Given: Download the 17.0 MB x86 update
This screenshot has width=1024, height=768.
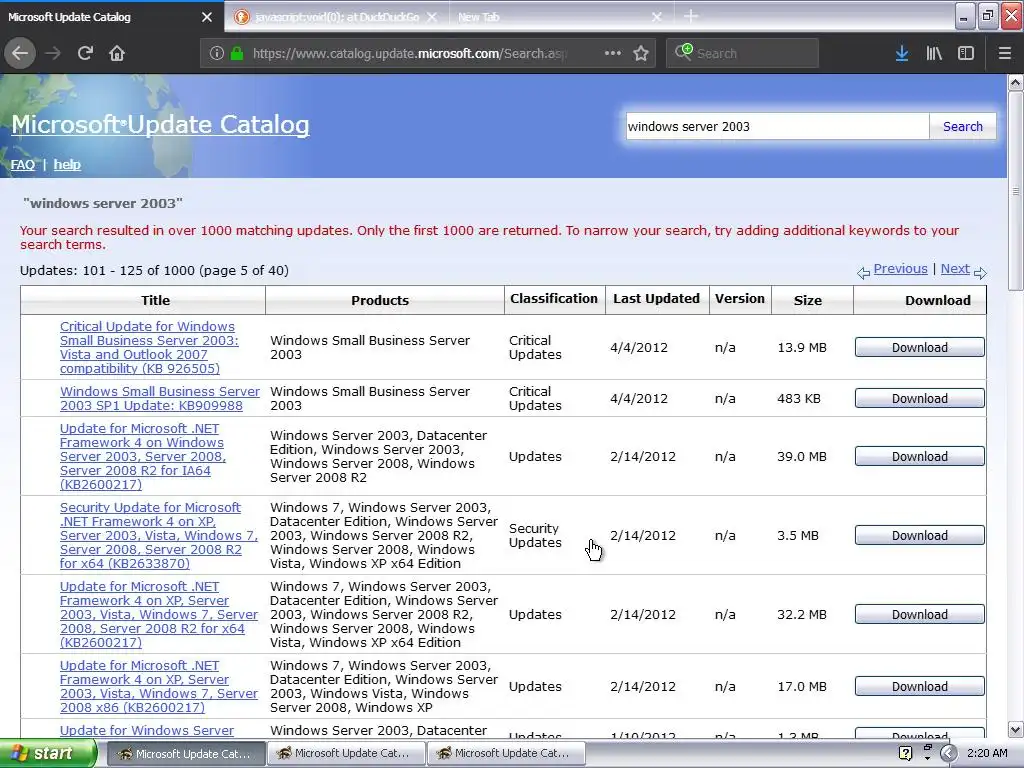Looking at the screenshot, I should point(920,686).
